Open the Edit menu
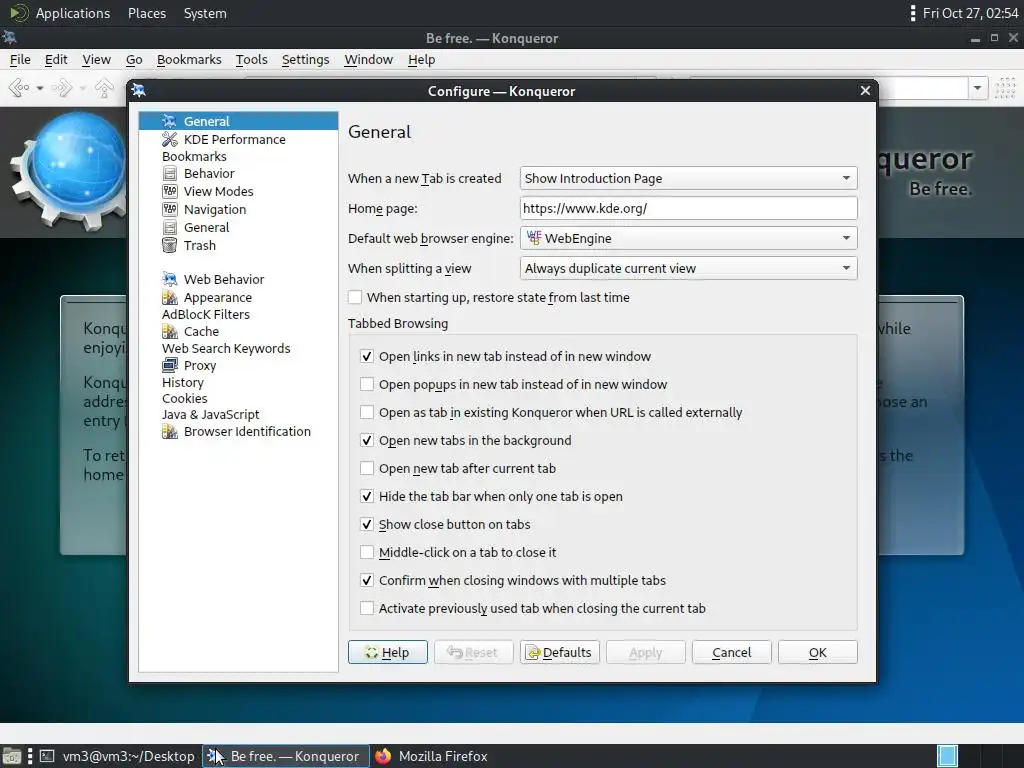The height and width of the screenshot is (768, 1024). coord(56,59)
